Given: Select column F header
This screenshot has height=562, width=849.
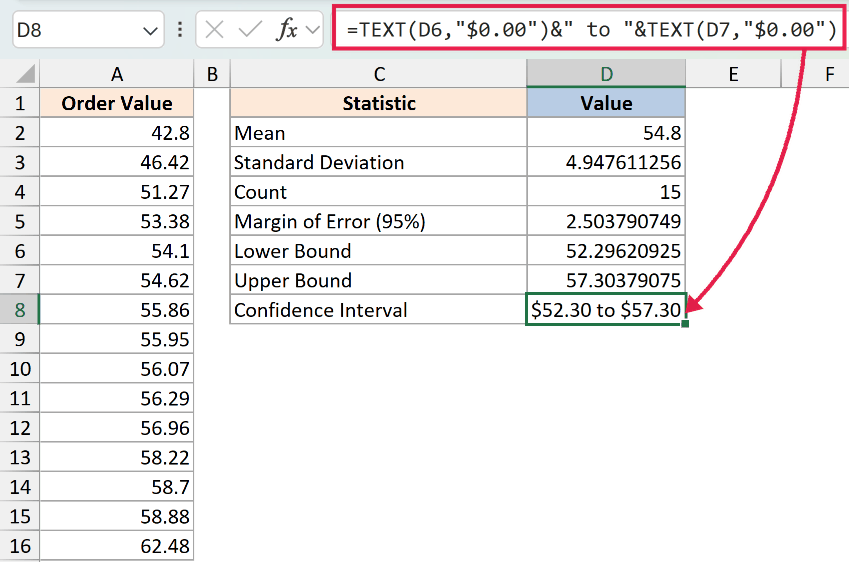Looking at the screenshot, I should (x=829, y=74).
